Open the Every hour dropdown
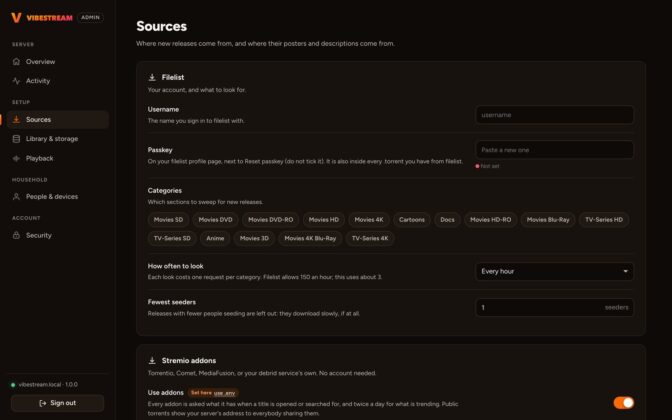 pyautogui.click(x=555, y=271)
